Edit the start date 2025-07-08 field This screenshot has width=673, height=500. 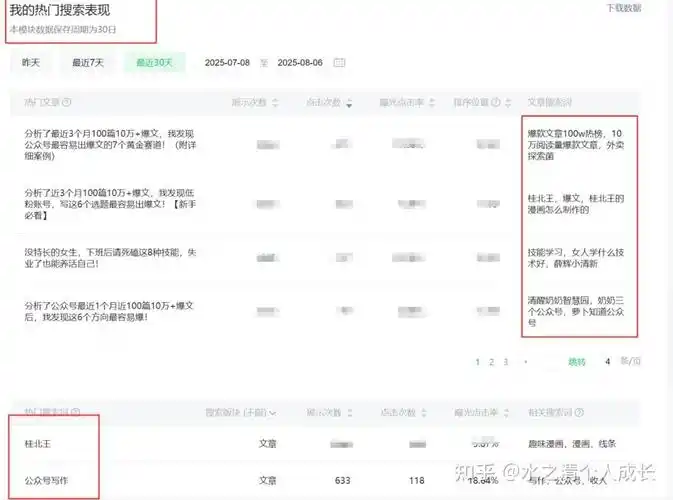pyautogui.click(x=227, y=63)
